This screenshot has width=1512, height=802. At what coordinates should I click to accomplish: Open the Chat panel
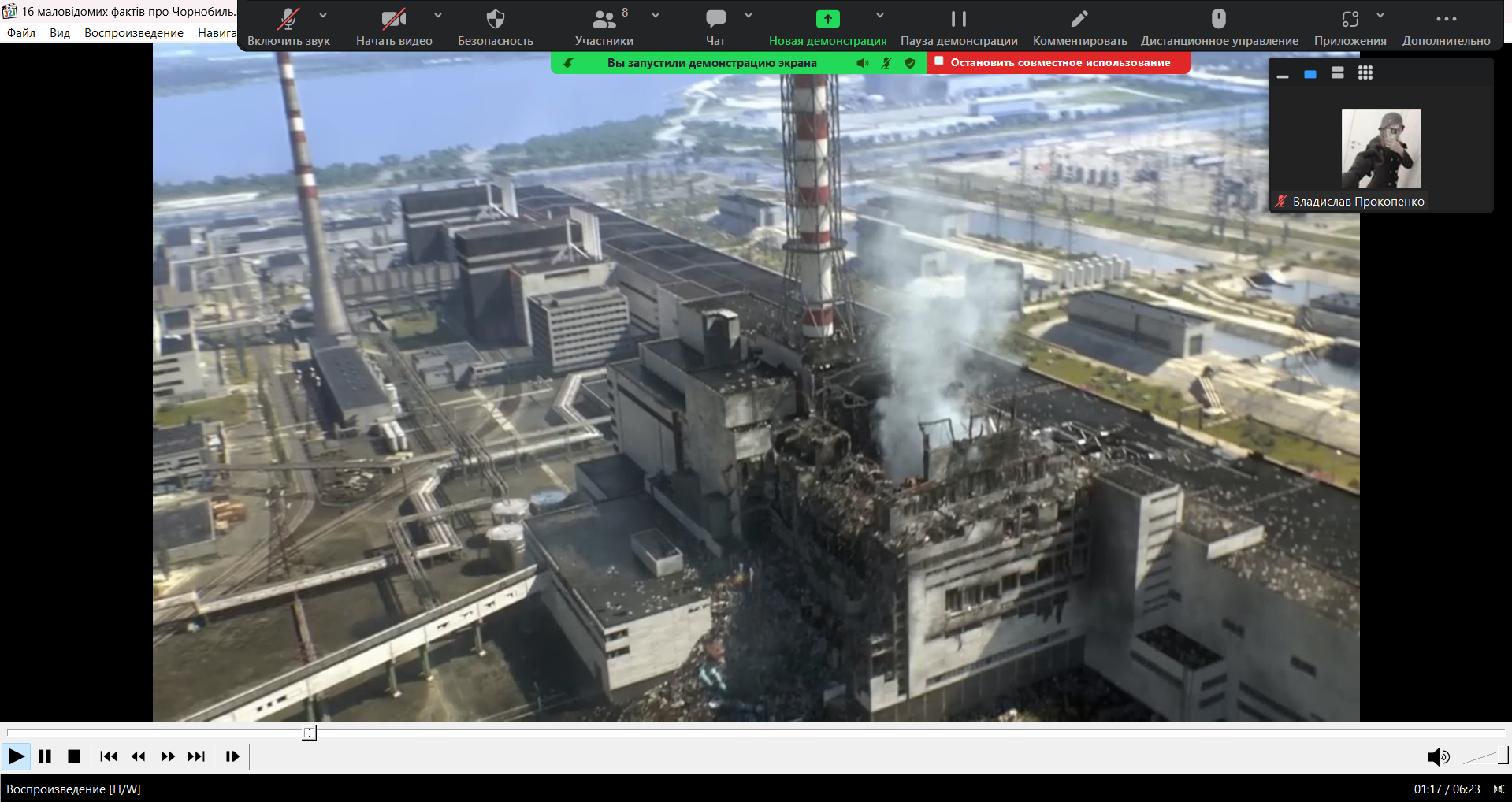tap(715, 20)
